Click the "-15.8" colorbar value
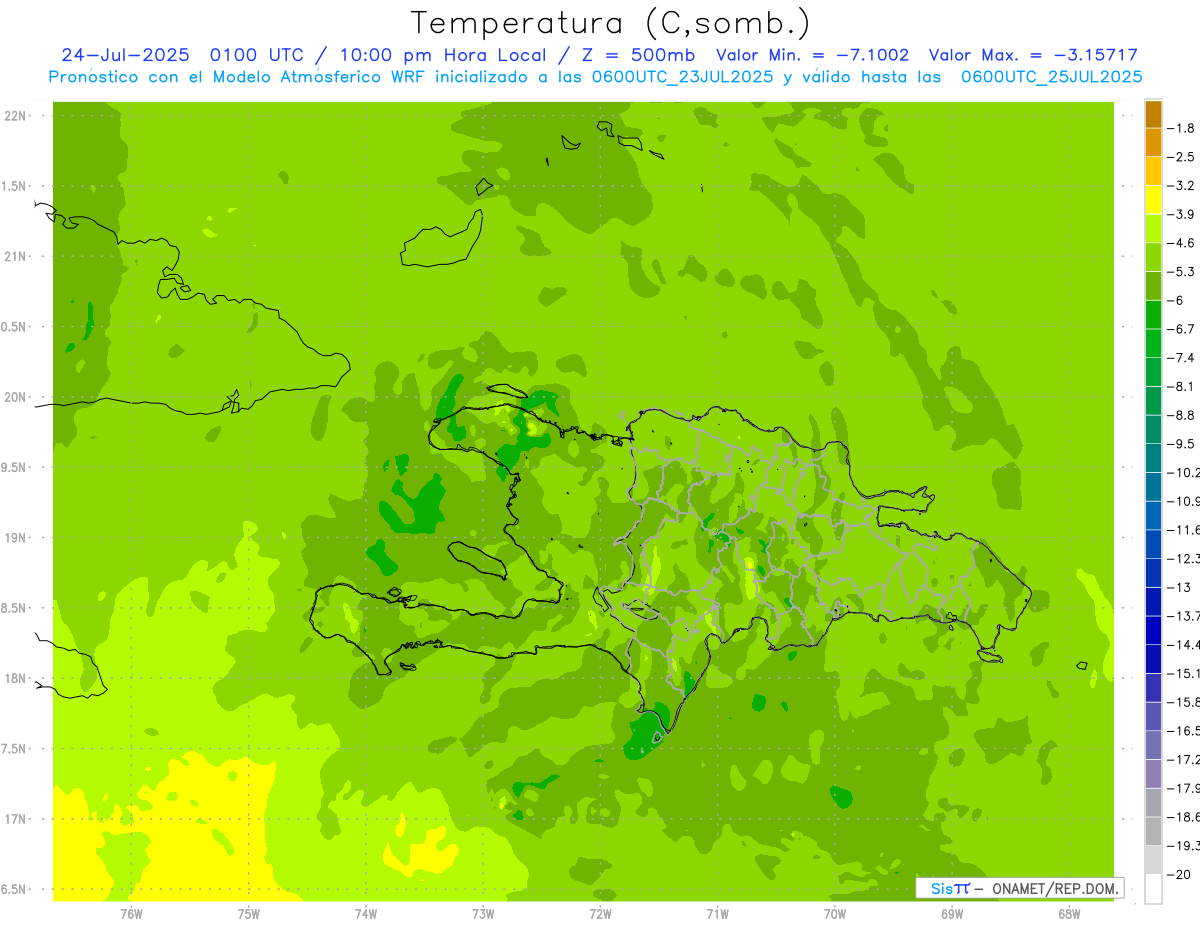 click(1183, 702)
